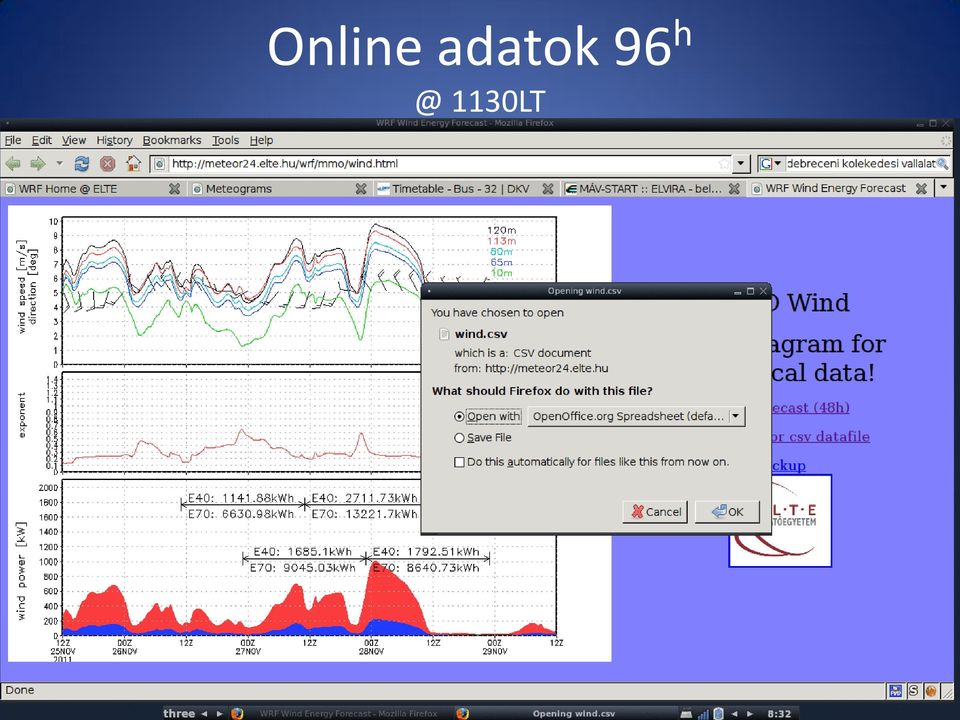
Task: Select the Save File radio button
Action: 459,438
